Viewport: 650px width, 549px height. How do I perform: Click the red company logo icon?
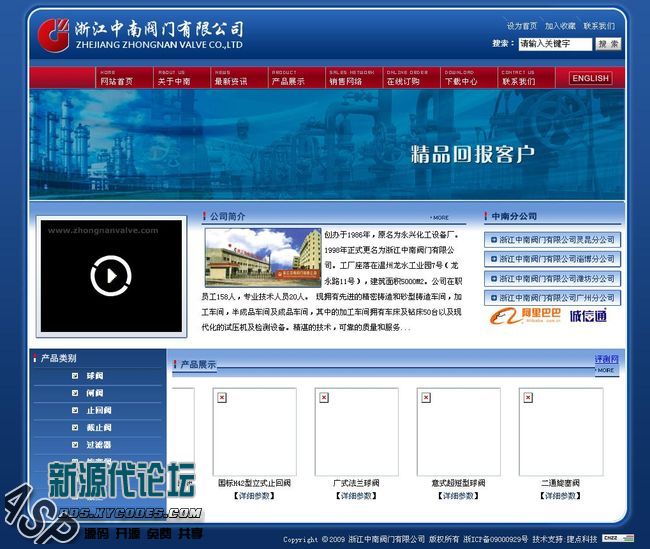point(53,34)
